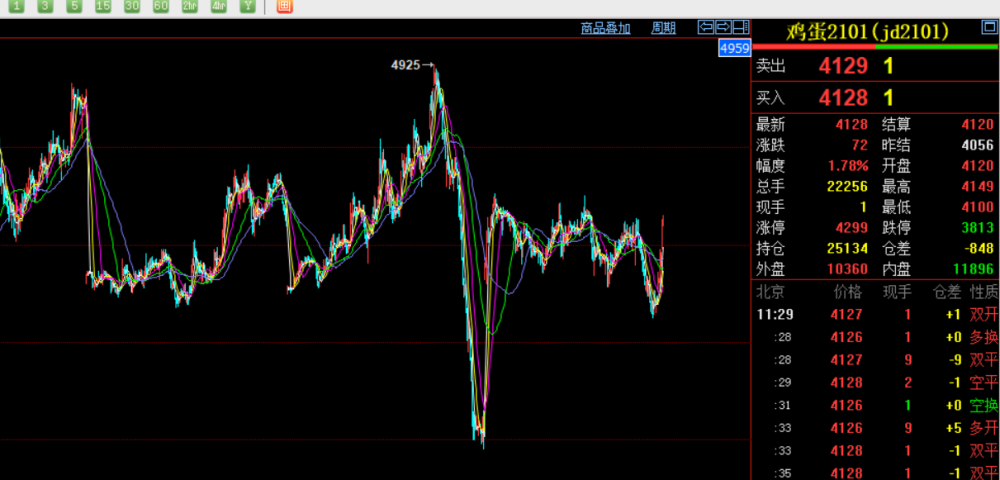Select the 涨停 value 4299

pyautogui.click(x=851, y=228)
